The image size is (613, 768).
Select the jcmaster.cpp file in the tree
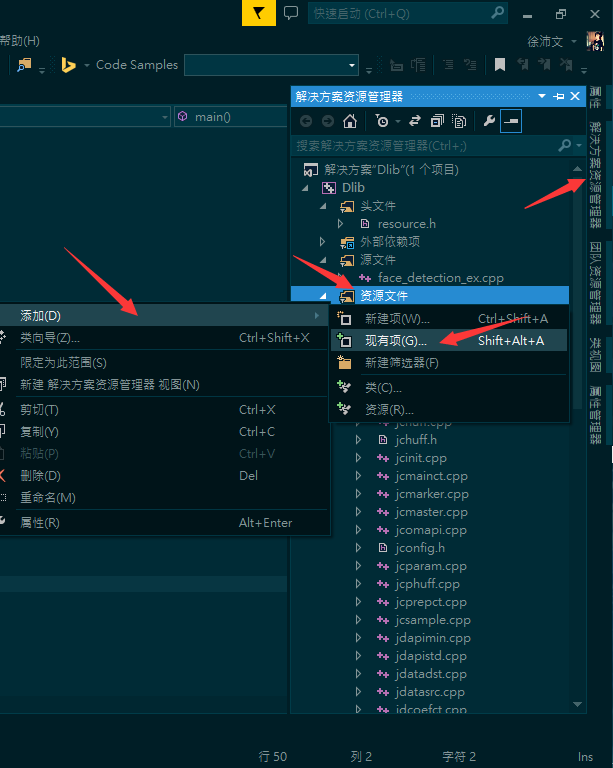431,512
